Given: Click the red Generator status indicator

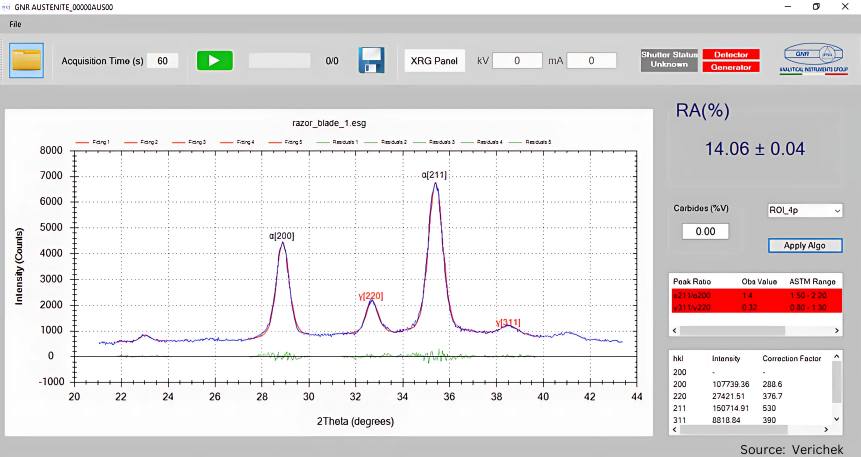Looking at the screenshot, I should point(730,67).
